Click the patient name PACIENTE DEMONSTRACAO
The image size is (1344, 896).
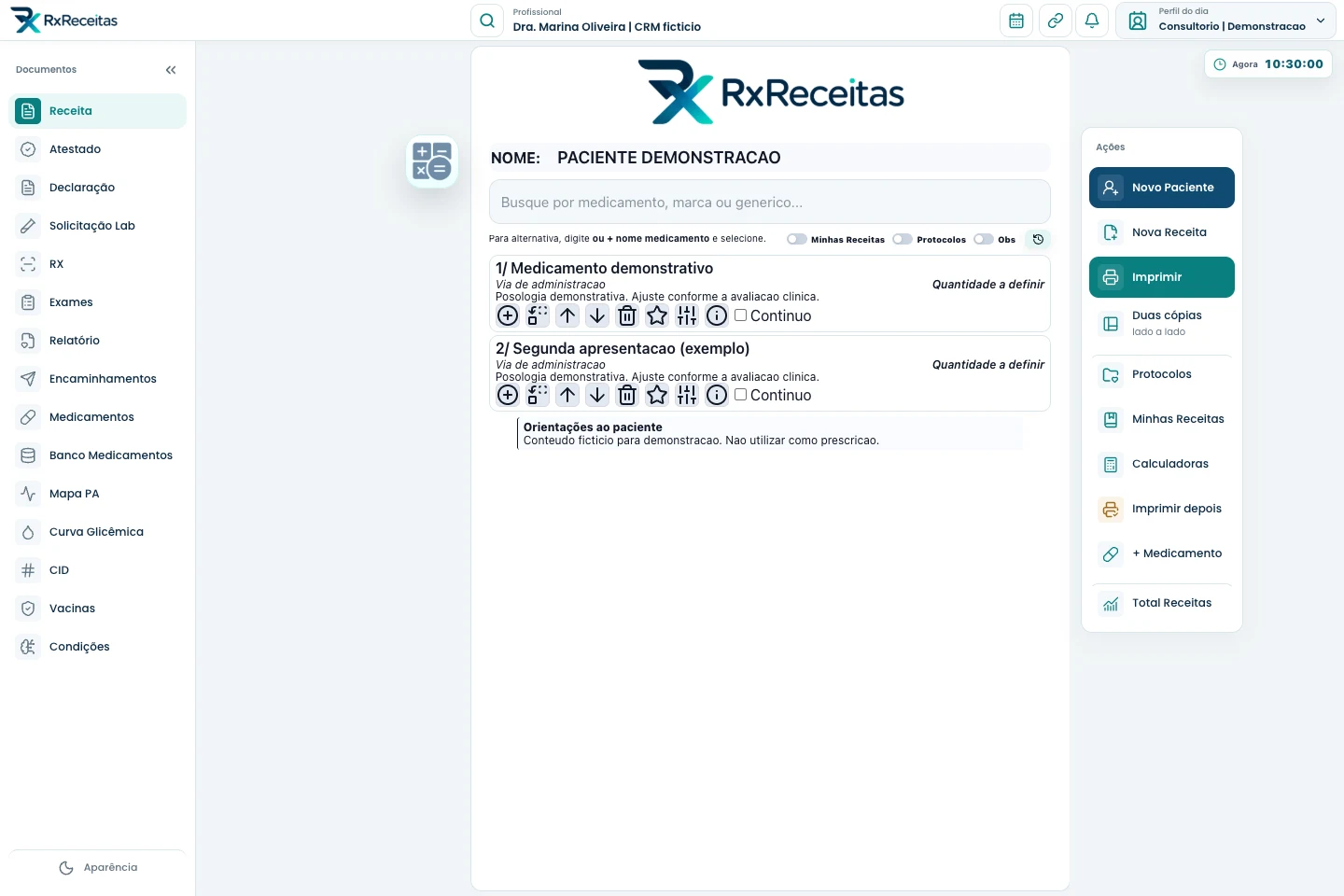[669, 158]
